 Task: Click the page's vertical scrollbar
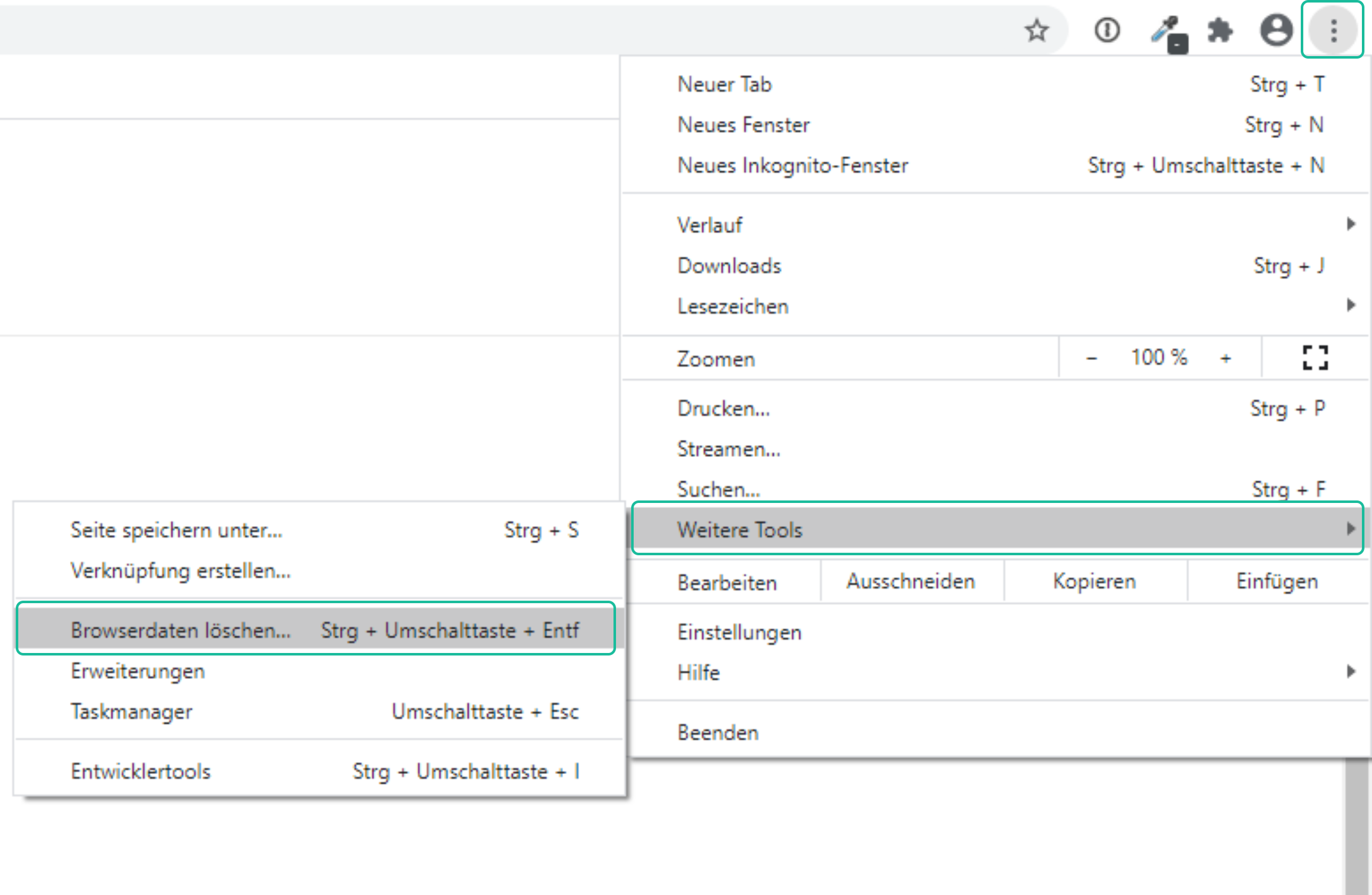coord(1357,826)
